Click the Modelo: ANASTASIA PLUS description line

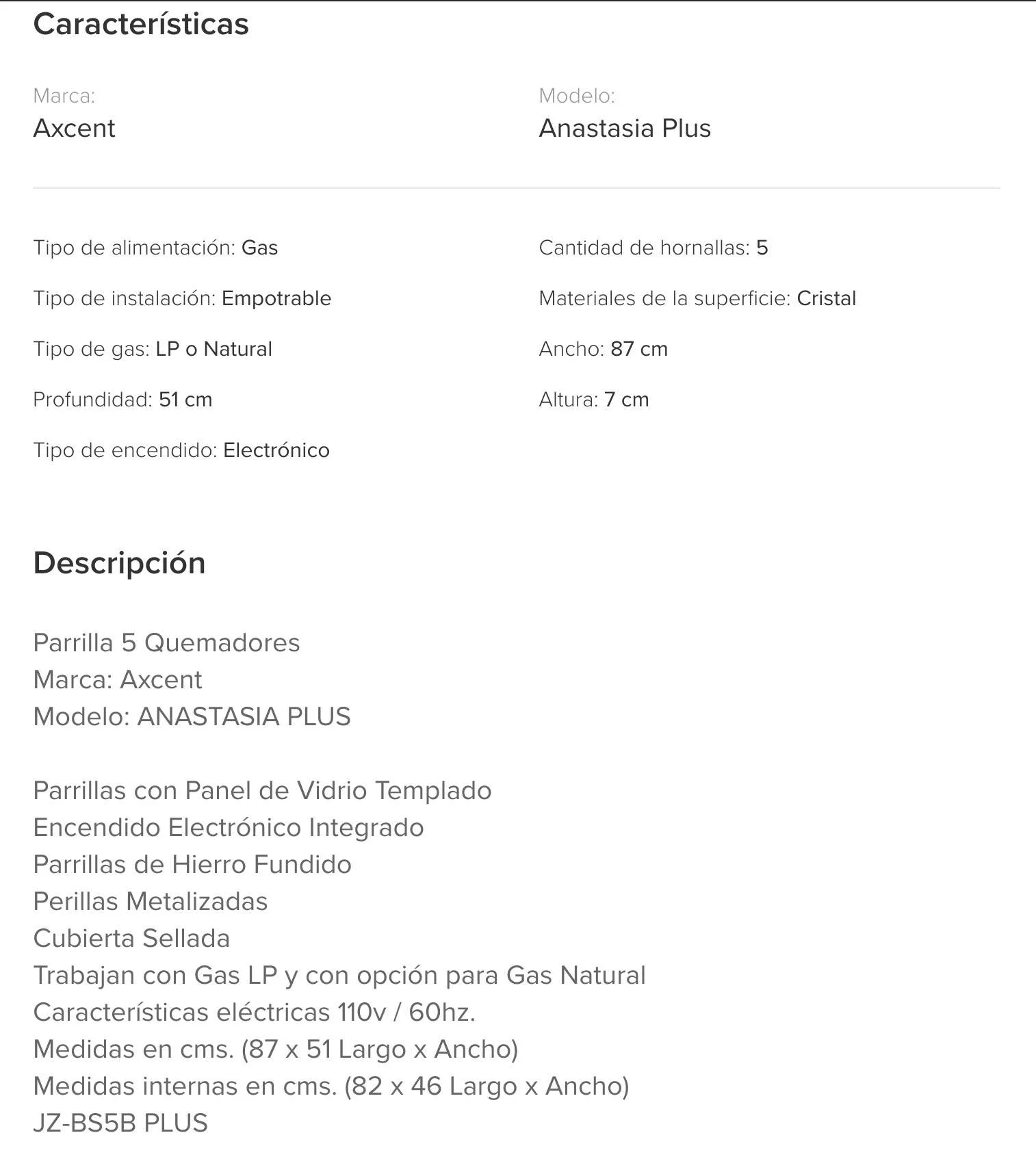point(192,717)
